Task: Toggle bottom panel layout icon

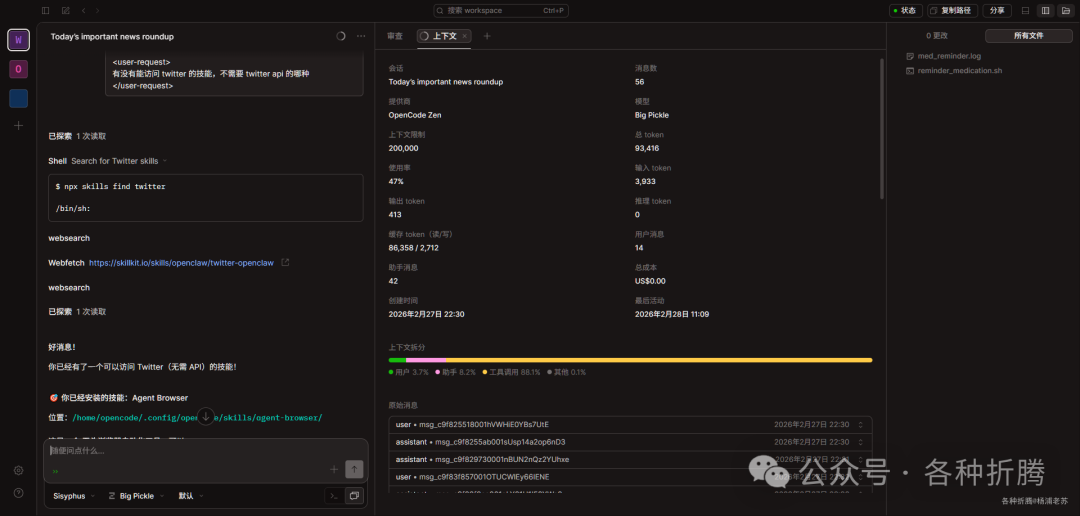Action: click(1026, 10)
